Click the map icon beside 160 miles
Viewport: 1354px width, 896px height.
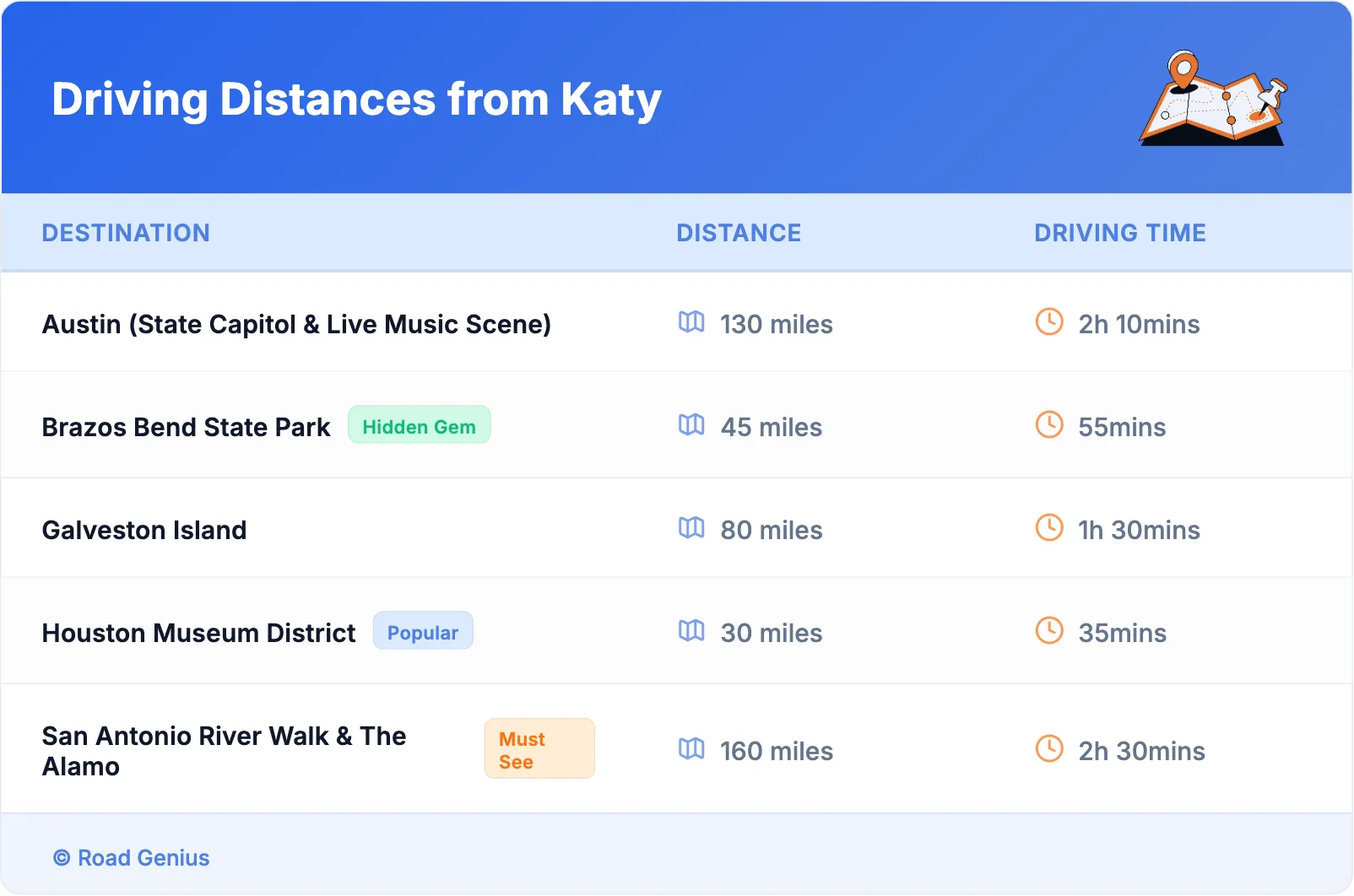[691, 749]
